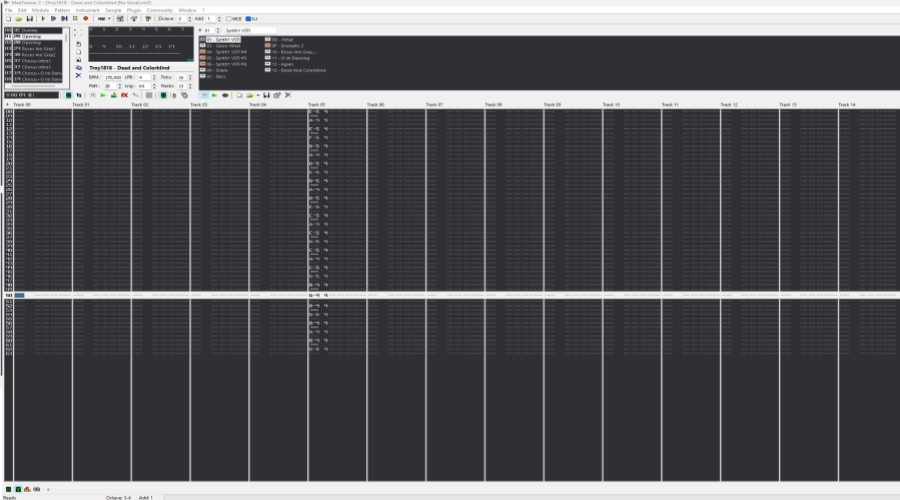Open the Plugin menu
The width and height of the screenshot is (900, 500).
coord(134,10)
